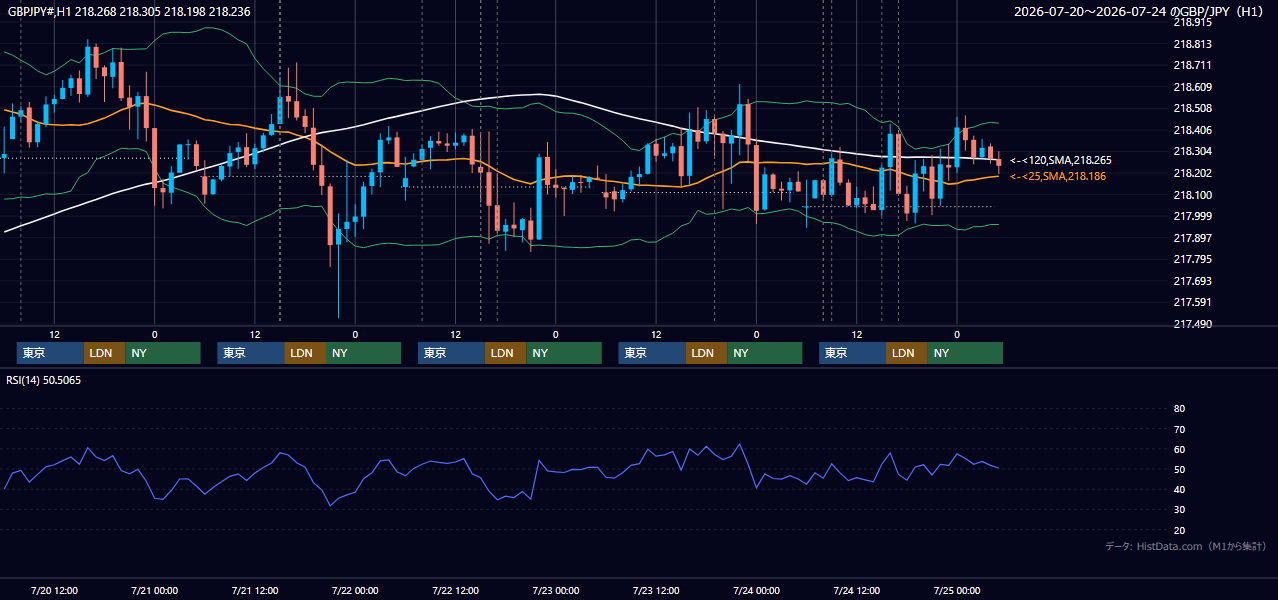Click price axis label 218.100

(x=1192, y=195)
